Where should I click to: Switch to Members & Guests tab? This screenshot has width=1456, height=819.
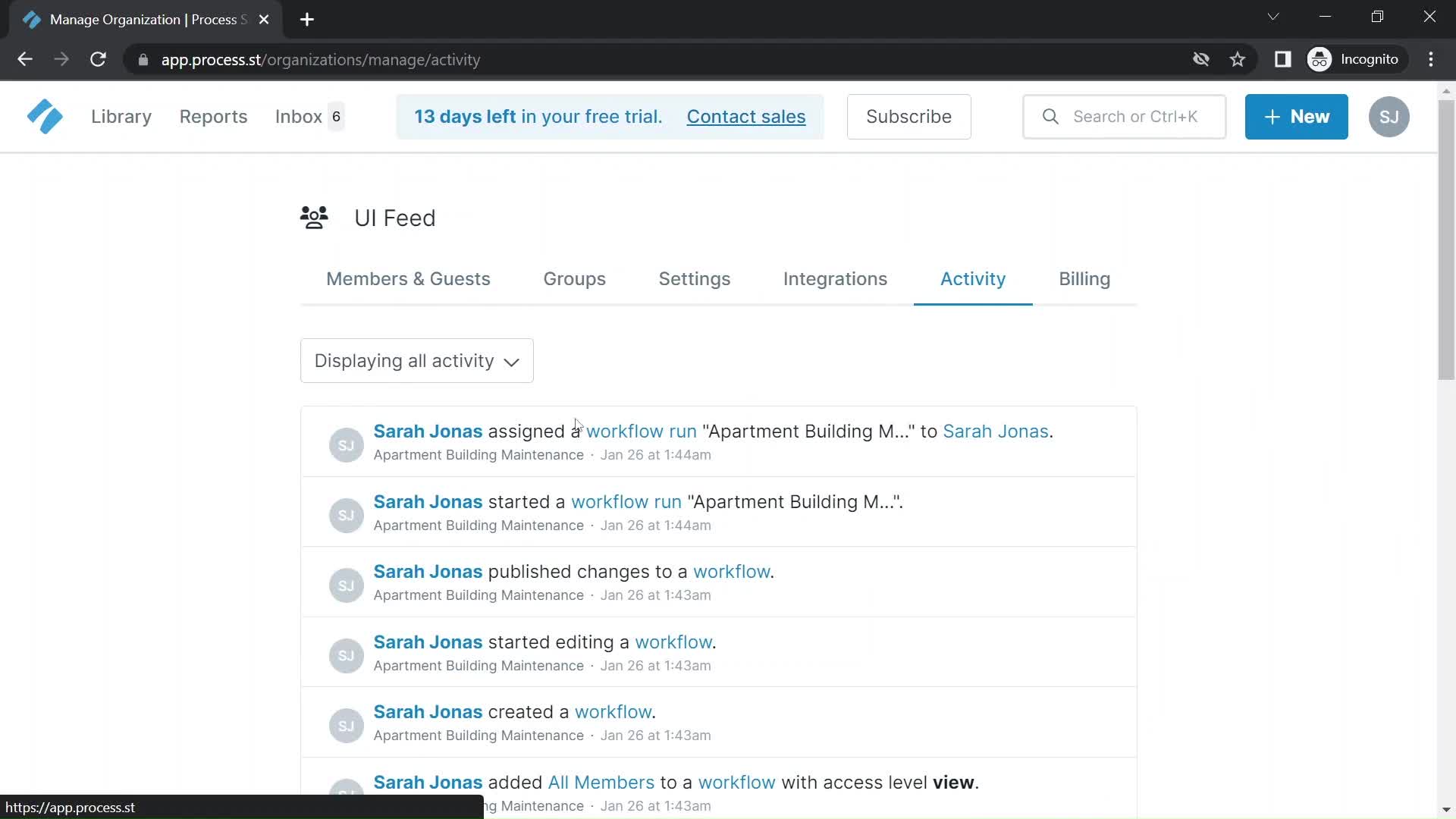(408, 279)
